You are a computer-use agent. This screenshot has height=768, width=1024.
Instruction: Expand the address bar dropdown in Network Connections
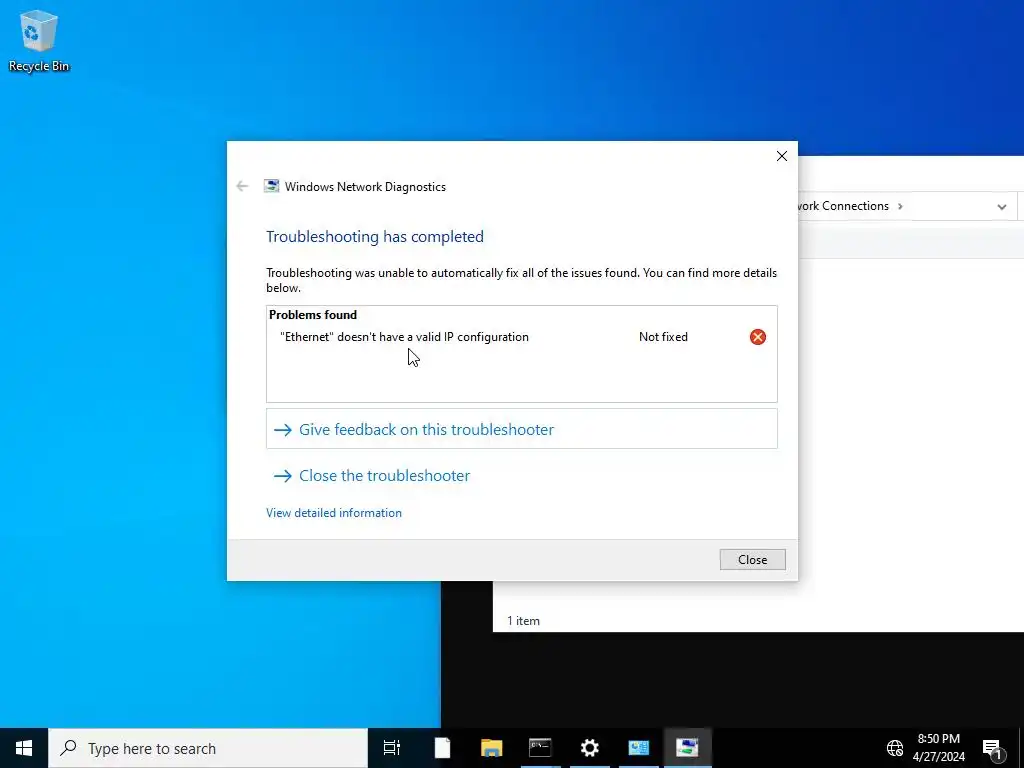1001,206
